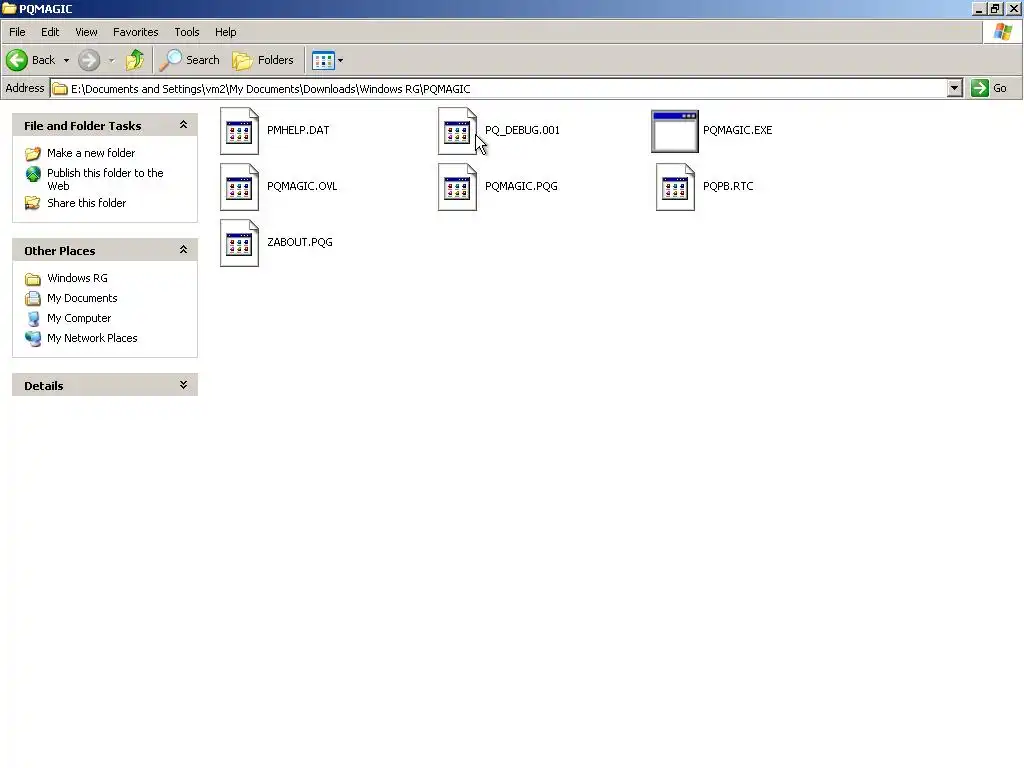The image size is (1024, 768).
Task: Toggle the Folders pane icon
Action: pyautogui.click(x=242, y=60)
